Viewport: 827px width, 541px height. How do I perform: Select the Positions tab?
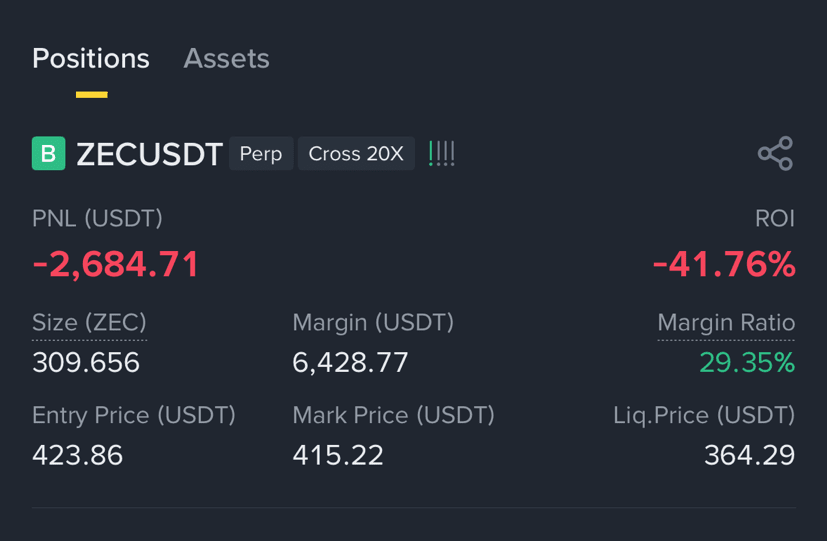[91, 59]
